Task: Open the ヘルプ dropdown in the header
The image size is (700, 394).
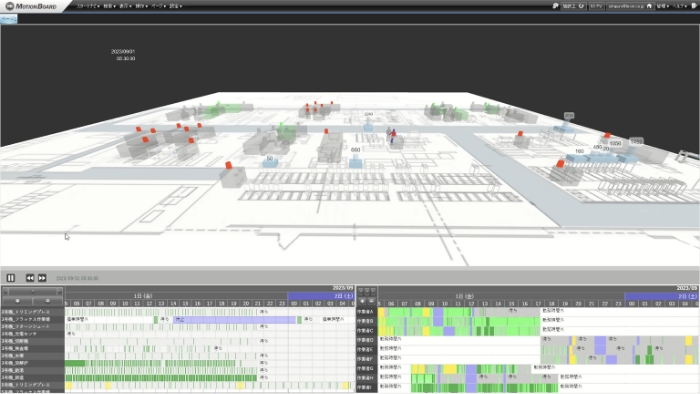Action: 679,6
